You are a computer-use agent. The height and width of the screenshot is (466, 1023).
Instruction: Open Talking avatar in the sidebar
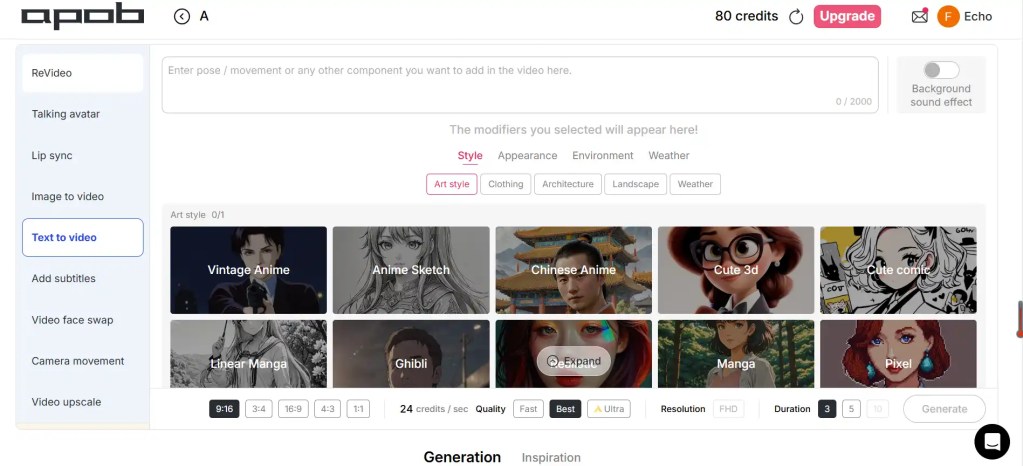83,114
